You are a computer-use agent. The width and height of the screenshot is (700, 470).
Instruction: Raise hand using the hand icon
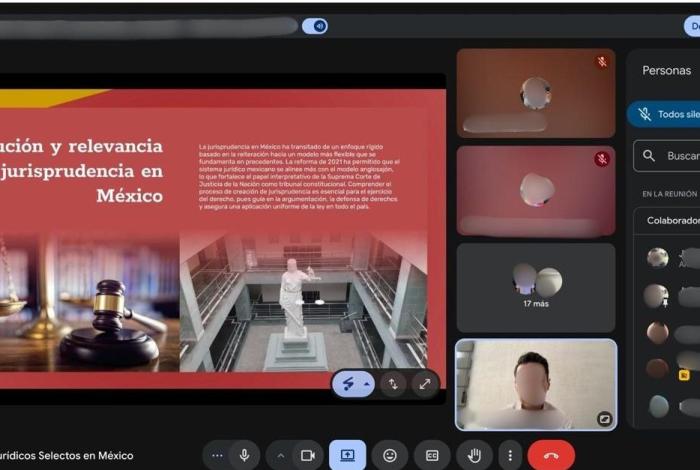point(474,455)
